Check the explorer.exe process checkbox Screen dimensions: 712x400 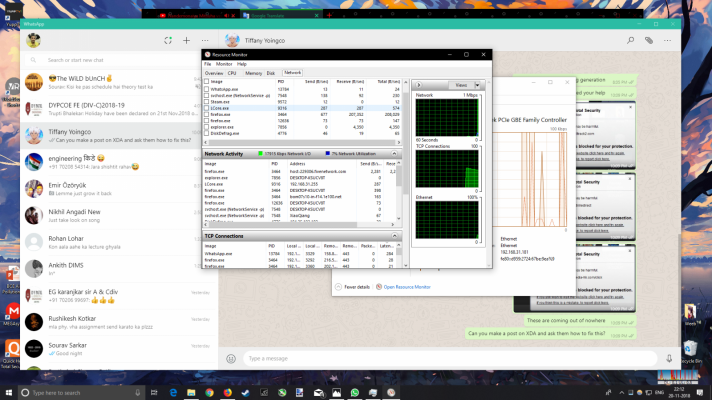[207, 128]
